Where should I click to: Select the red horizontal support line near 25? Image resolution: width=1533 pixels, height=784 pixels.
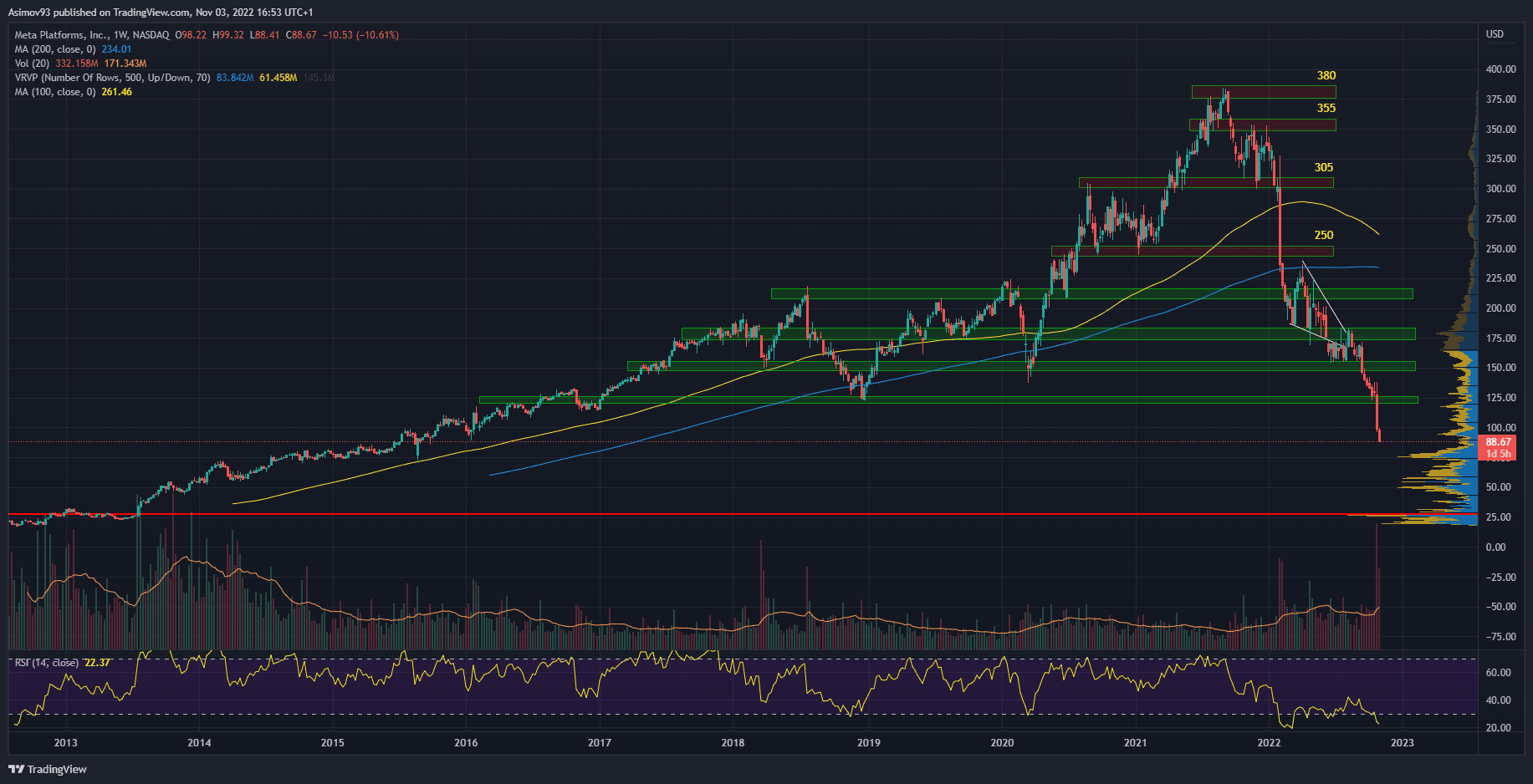coord(669,514)
